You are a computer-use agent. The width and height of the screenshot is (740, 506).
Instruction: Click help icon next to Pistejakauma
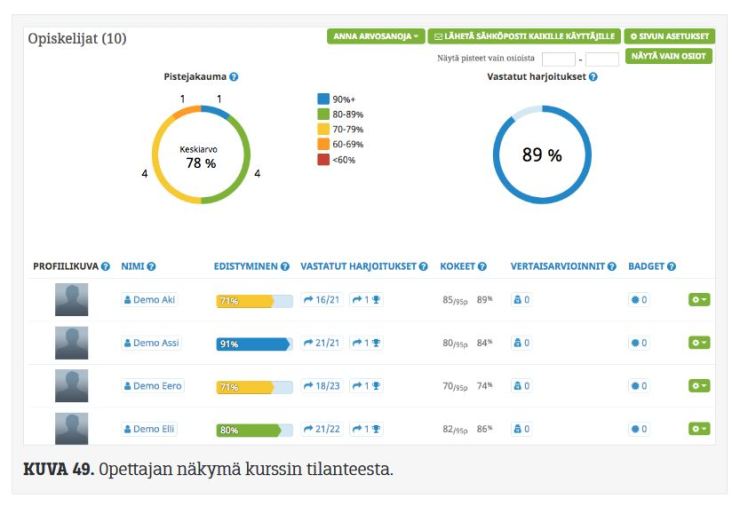click(234, 76)
